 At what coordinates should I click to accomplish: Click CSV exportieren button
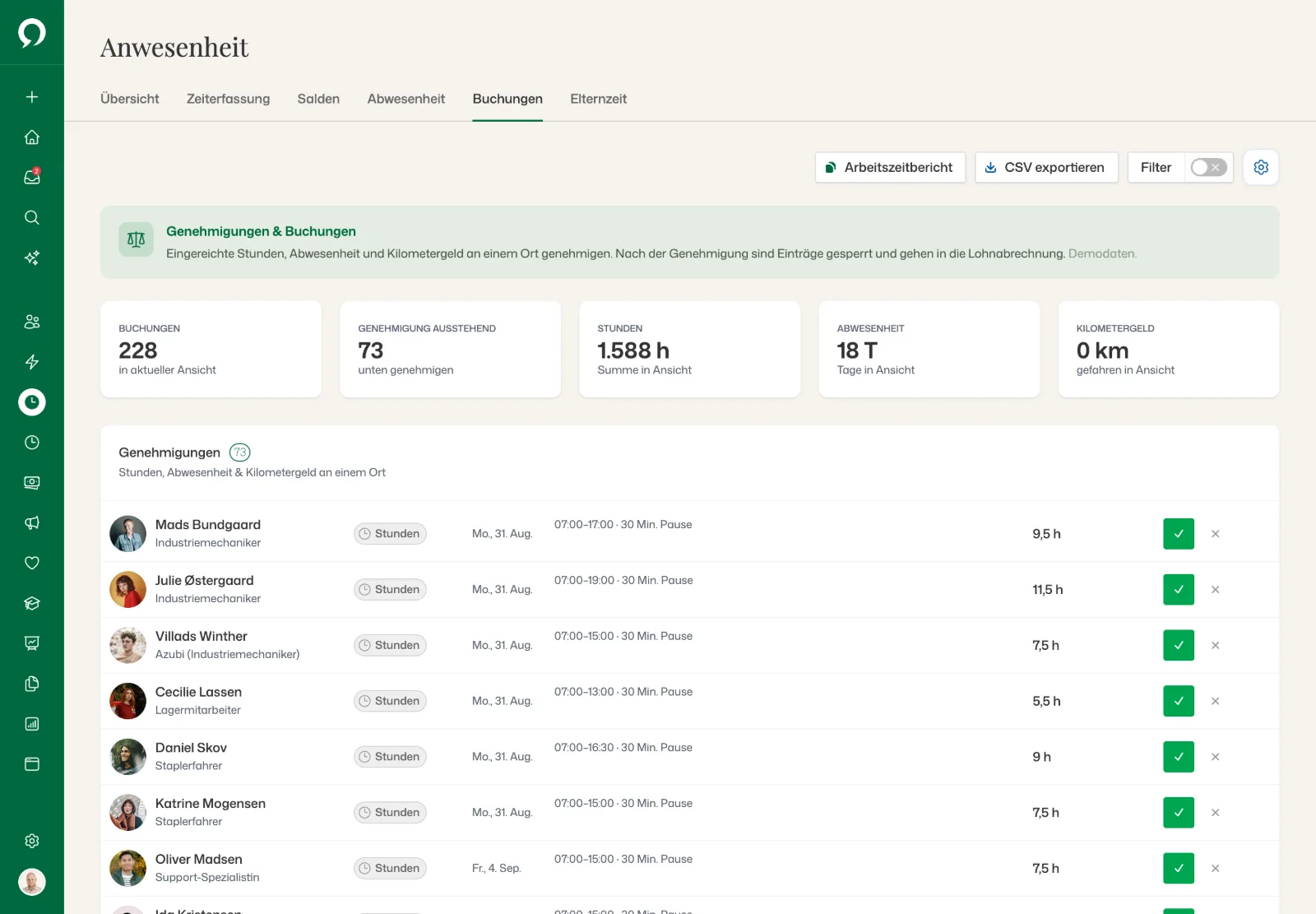pos(1046,167)
